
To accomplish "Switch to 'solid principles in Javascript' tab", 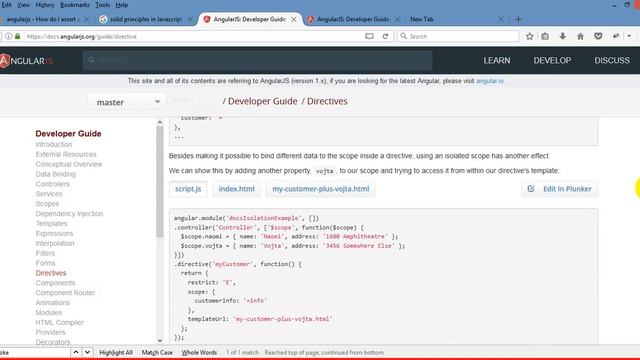I will 146,19.
